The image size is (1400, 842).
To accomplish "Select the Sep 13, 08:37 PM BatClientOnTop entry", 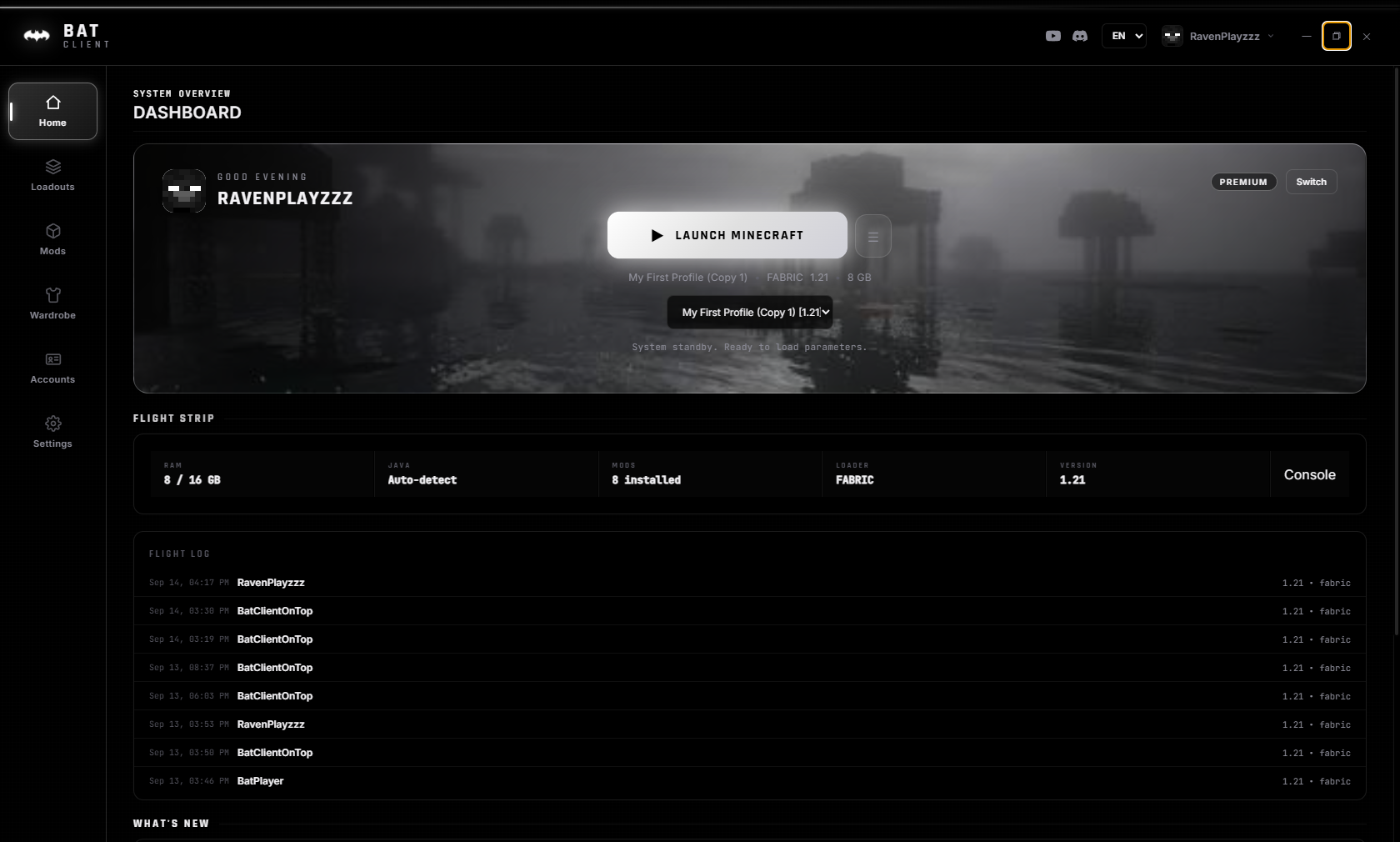I will [x=750, y=668].
